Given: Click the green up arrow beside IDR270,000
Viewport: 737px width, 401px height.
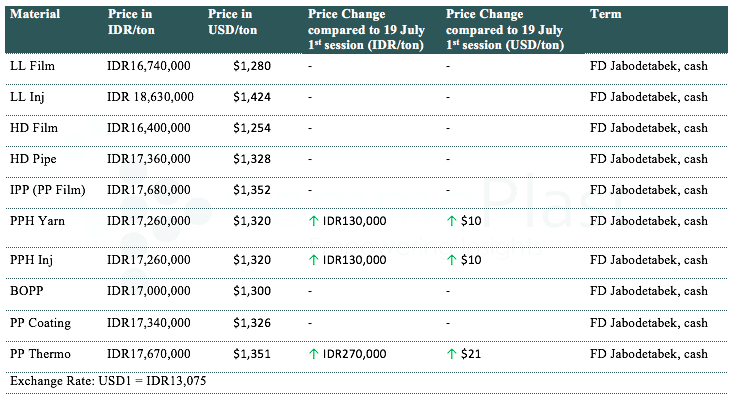Looking at the screenshot, I should click(x=314, y=353).
